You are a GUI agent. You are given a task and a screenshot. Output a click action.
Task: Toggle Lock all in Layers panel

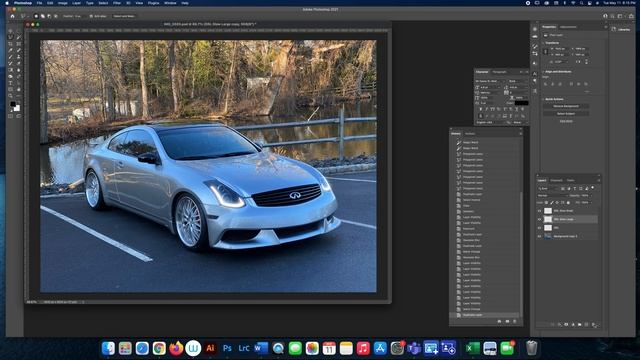(568, 202)
